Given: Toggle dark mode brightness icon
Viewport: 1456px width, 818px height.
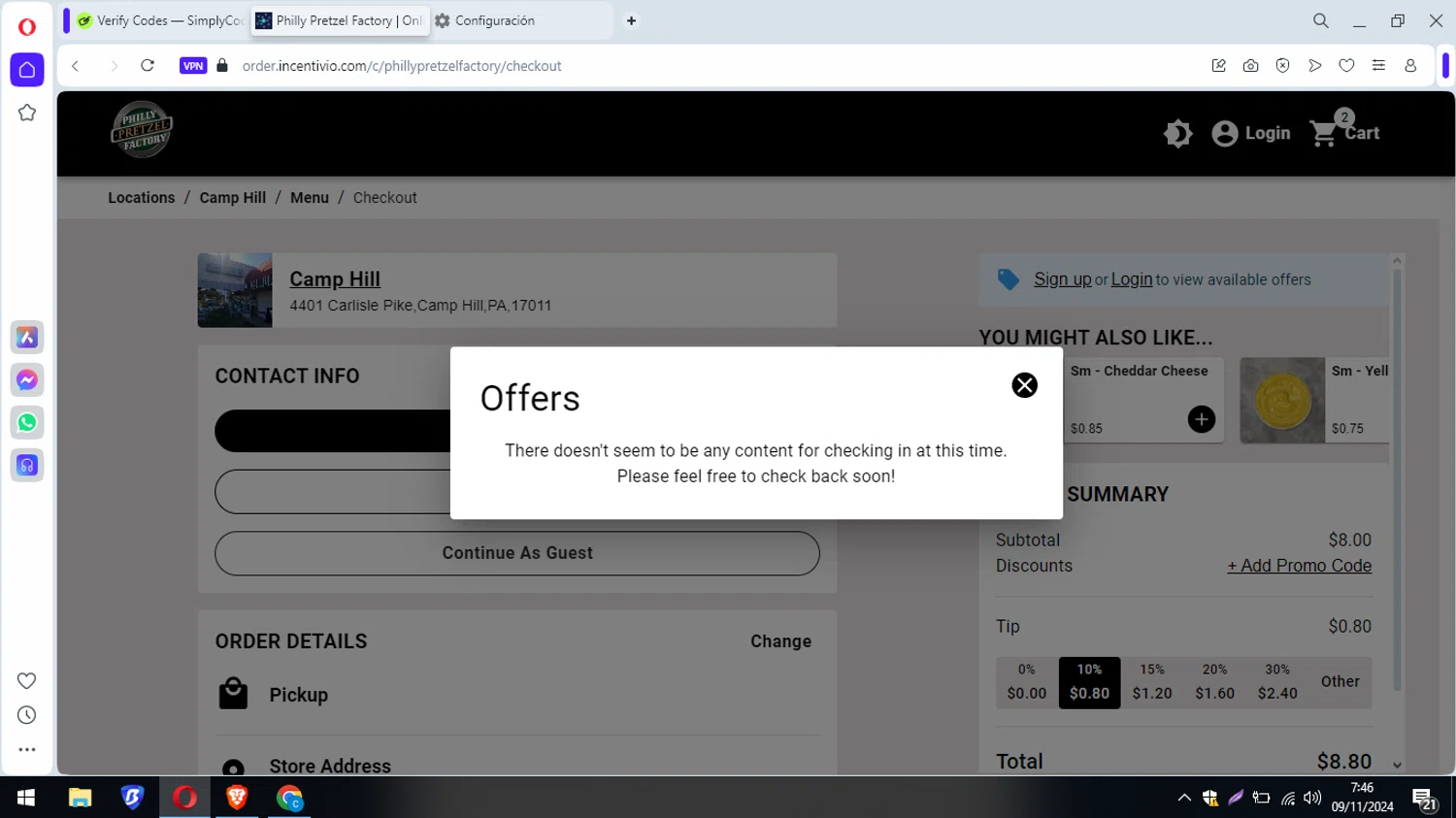Looking at the screenshot, I should [x=1177, y=134].
